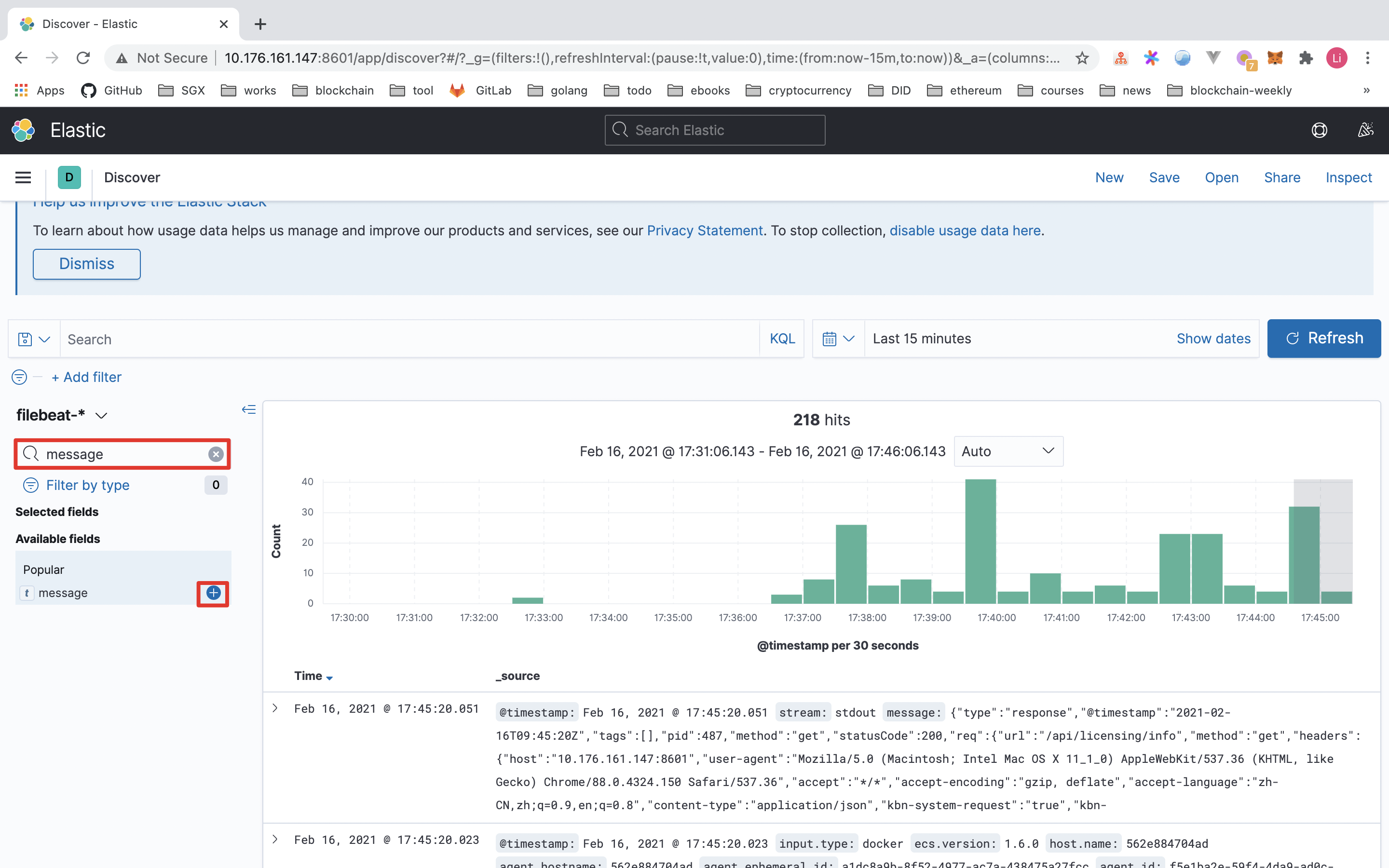Viewport: 1389px width, 868px height.
Task: Click the Search Elastic global field
Action: 715,130
